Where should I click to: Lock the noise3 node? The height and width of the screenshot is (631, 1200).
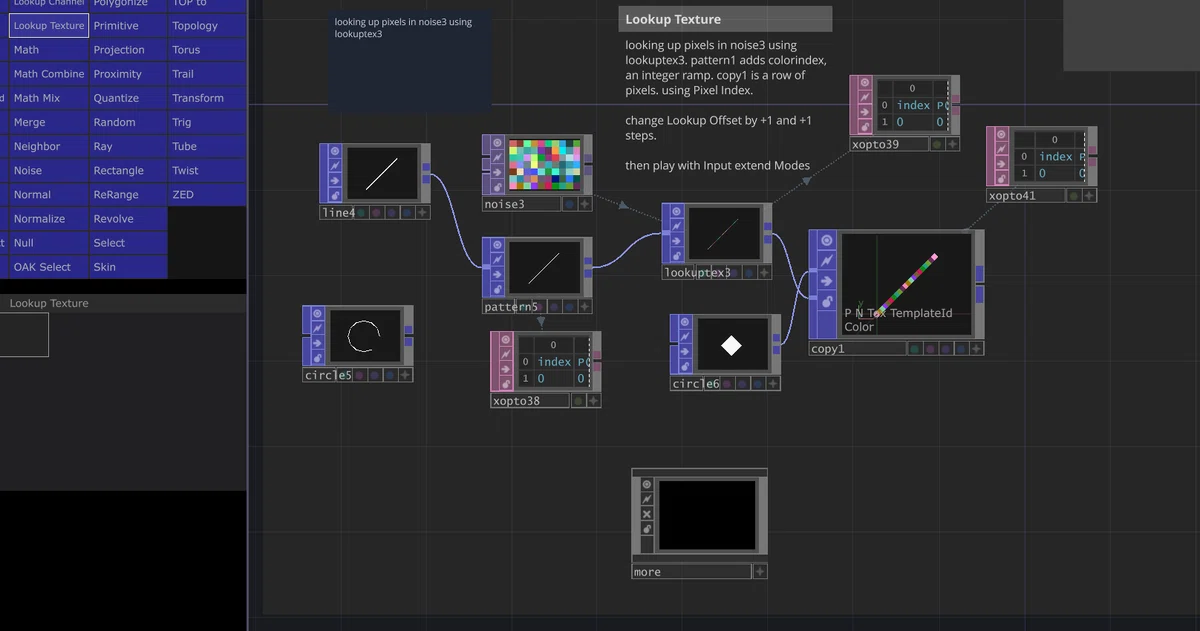(x=498, y=186)
